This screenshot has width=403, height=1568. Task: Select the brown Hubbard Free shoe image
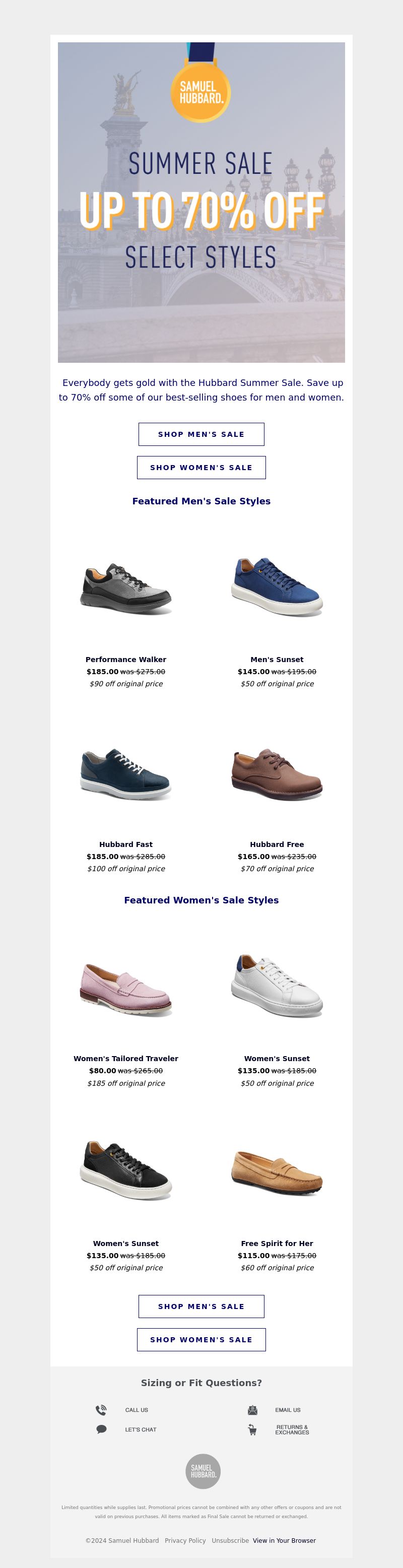pyautogui.click(x=277, y=773)
